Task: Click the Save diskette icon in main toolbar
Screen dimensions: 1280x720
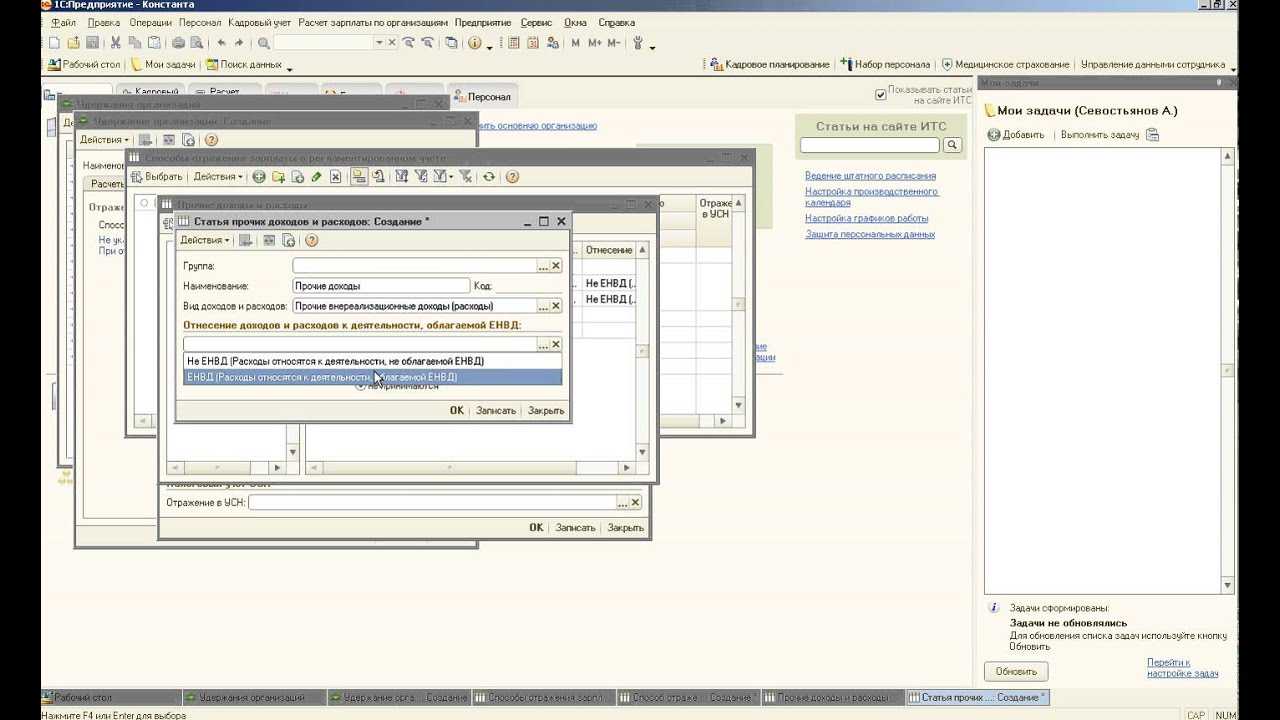Action: (x=92, y=43)
